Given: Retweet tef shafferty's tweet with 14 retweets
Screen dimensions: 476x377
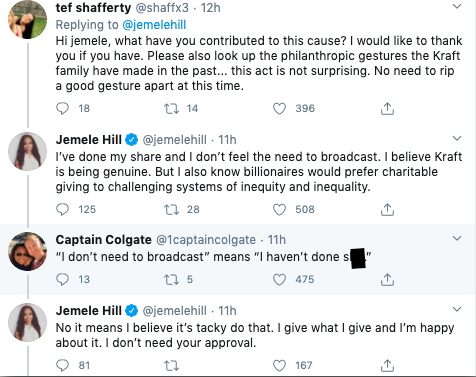Looking at the screenshot, I should click(172, 108).
